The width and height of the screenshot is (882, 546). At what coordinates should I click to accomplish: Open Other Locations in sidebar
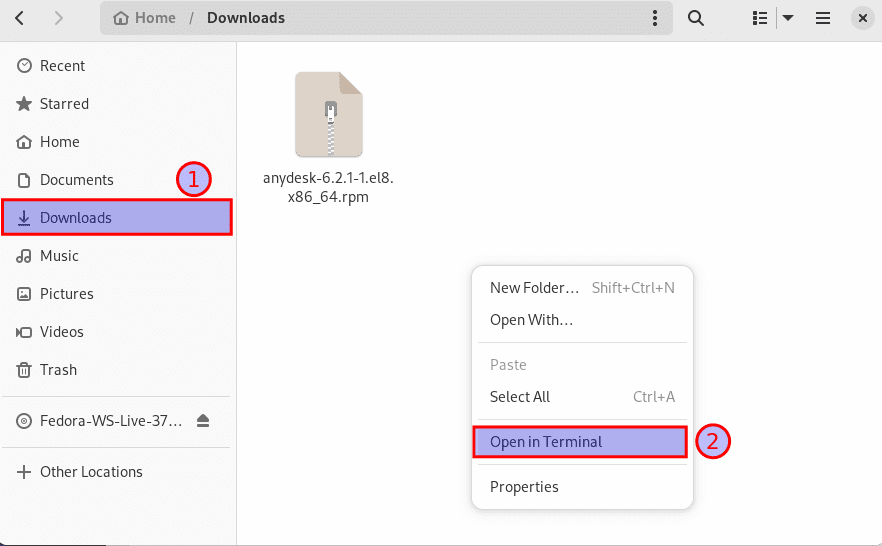click(x=91, y=472)
